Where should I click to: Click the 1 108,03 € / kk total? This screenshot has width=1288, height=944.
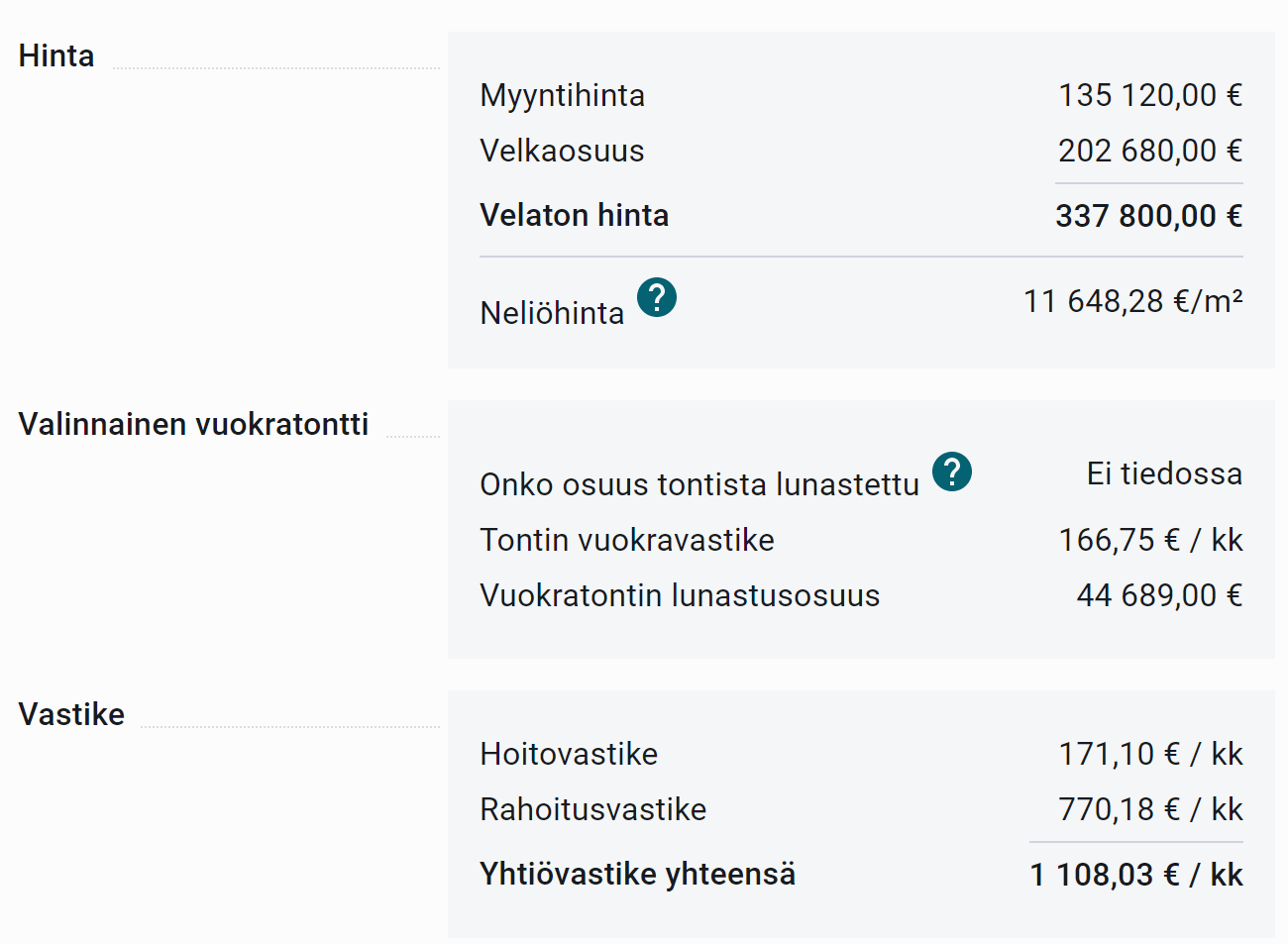[x=1136, y=876]
